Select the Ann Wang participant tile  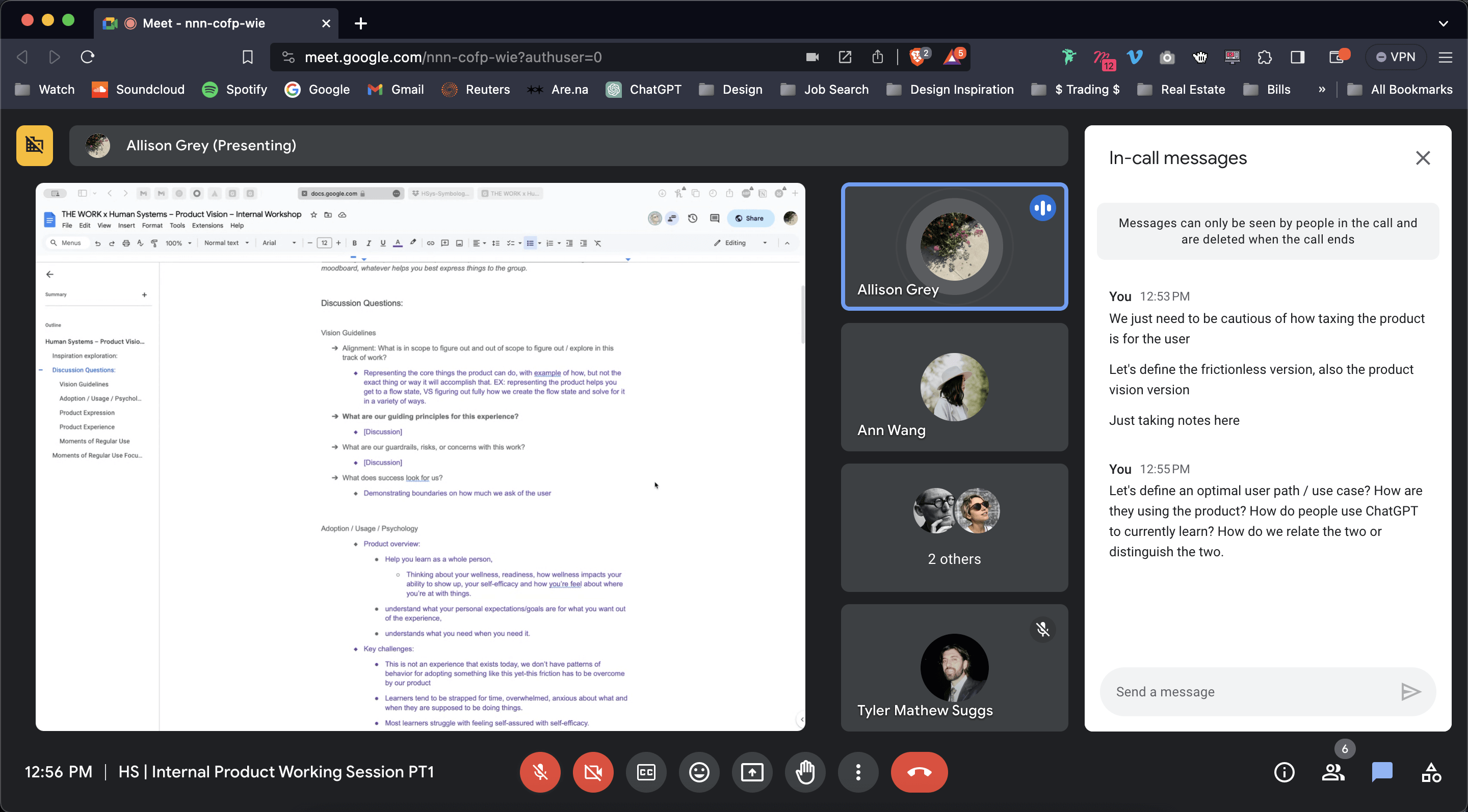(954, 387)
